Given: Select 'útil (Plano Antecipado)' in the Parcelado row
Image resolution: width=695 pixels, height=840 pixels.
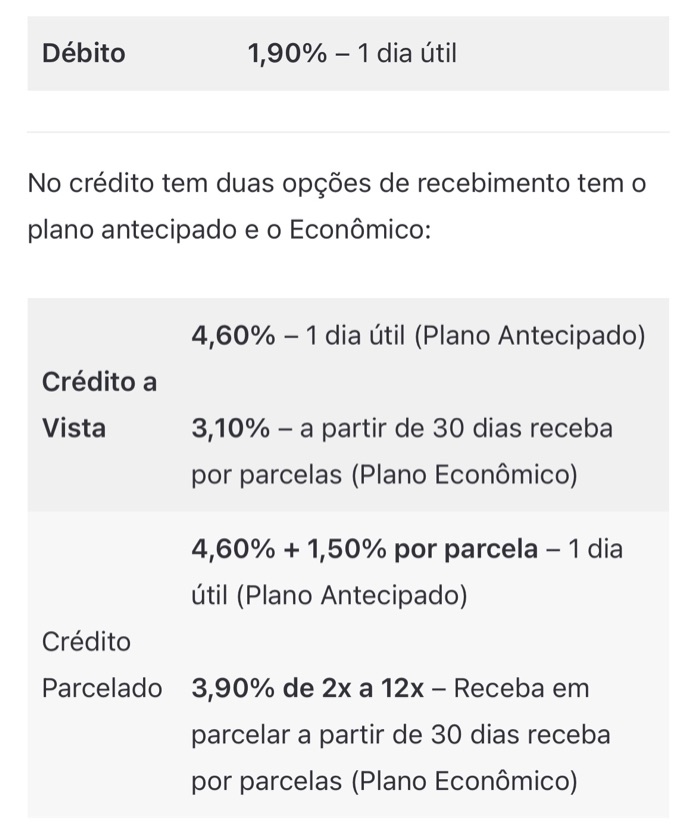Looking at the screenshot, I should click(330, 595).
